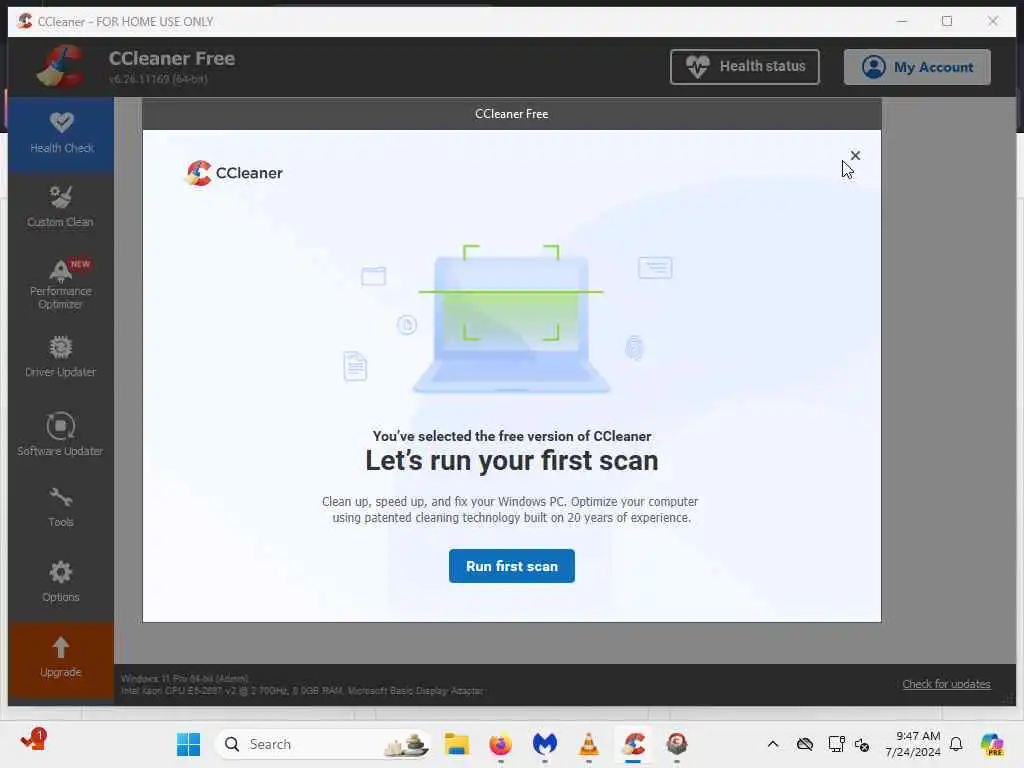The height and width of the screenshot is (768, 1024).
Task: Click the CCleaner taskbar icon
Action: (633, 744)
